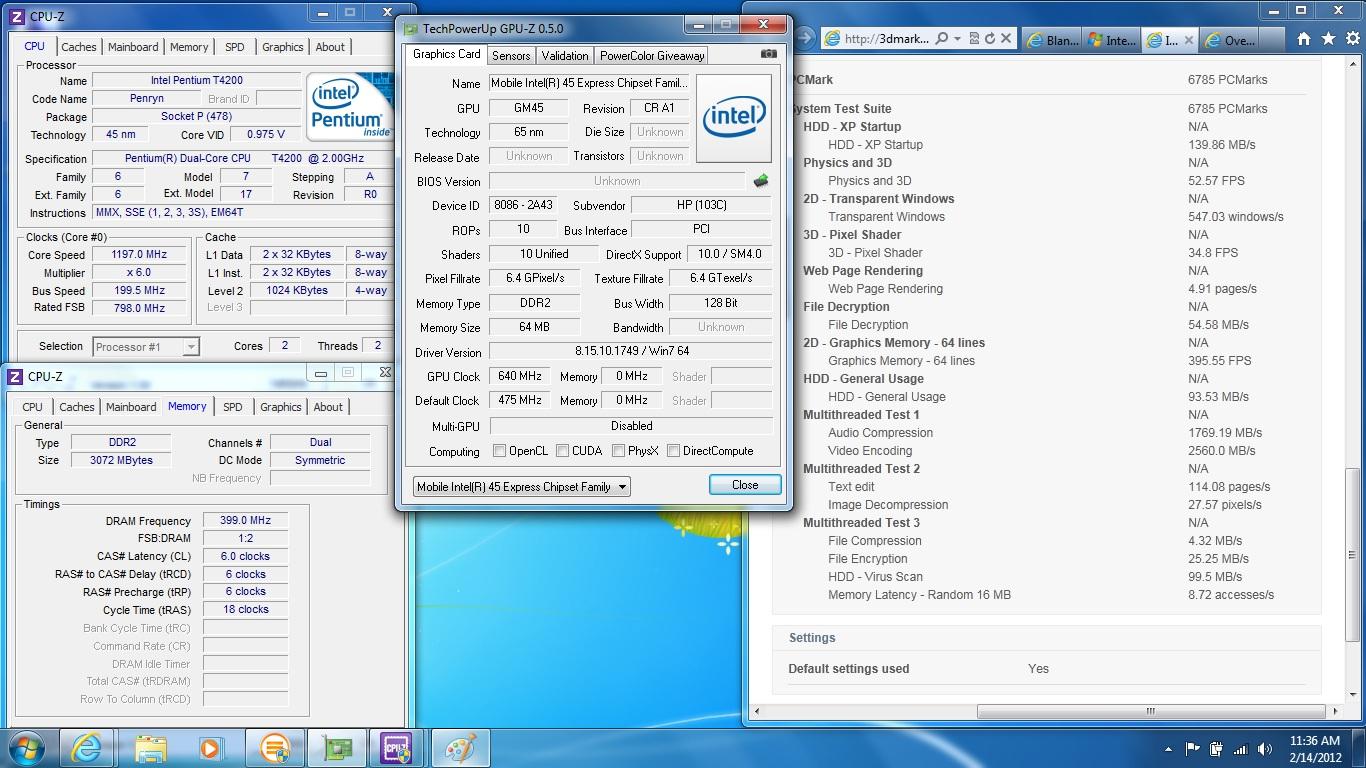The height and width of the screenshot is (768, 1366).
Task: Click the Device ID 8086 - 2A43 field
Action: 523,205
